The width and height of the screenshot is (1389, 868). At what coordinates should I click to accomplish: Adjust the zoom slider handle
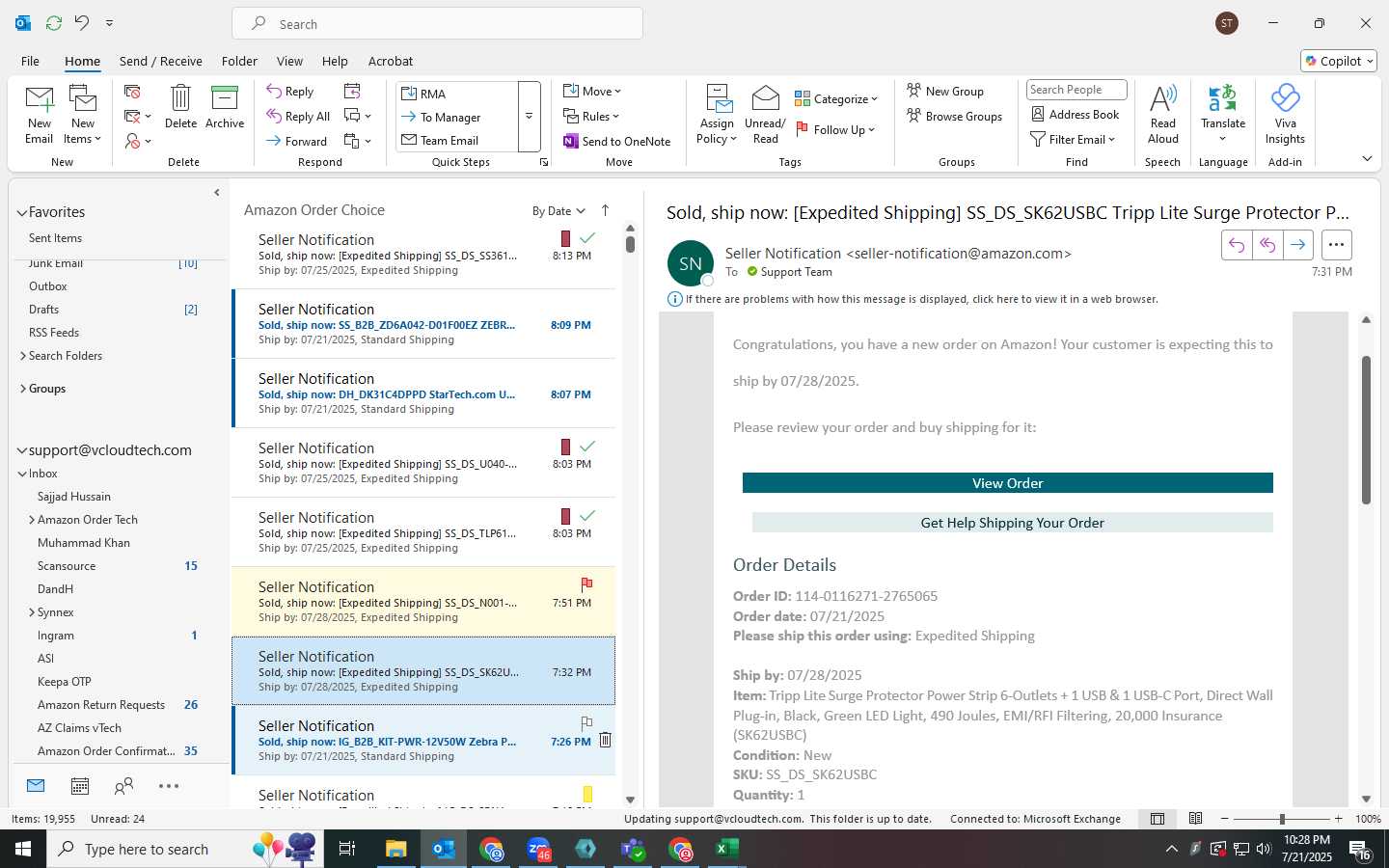coord(1282,819)
